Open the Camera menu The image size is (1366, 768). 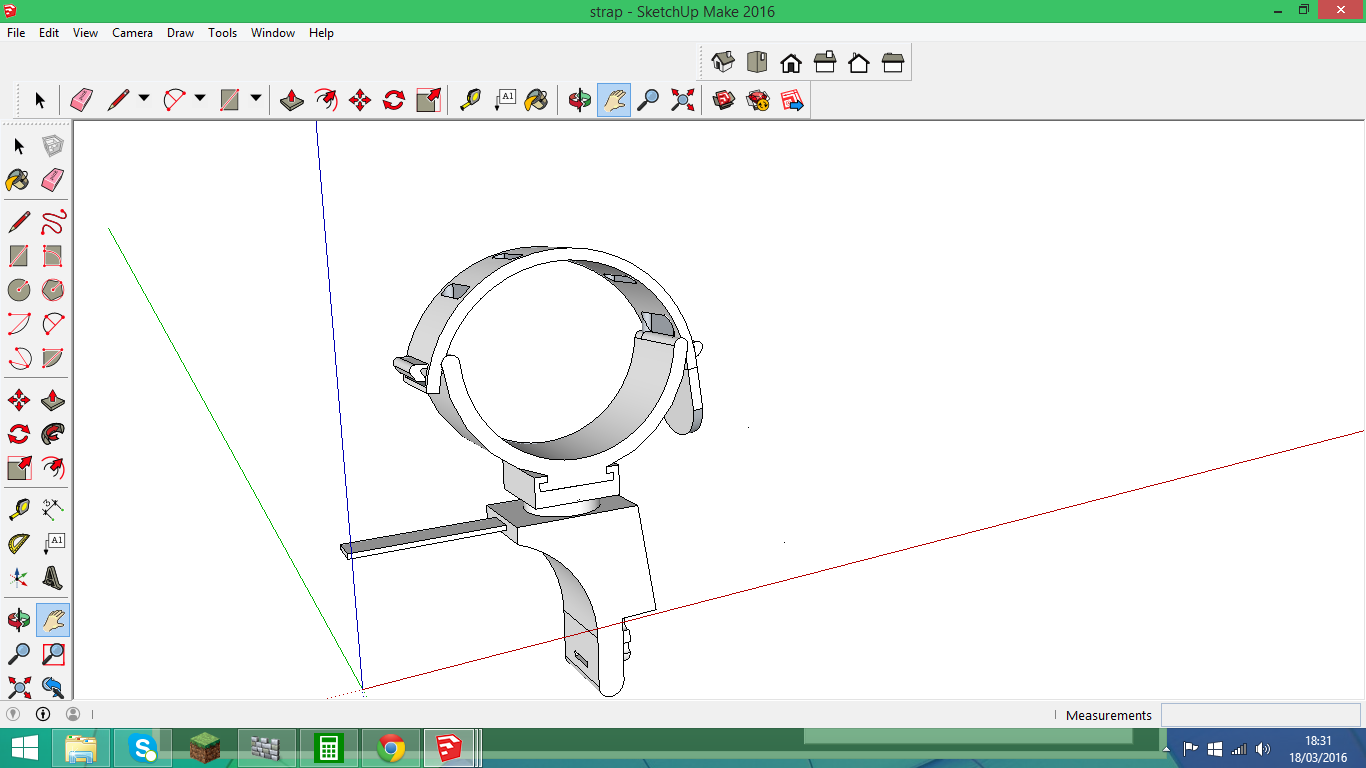(132, 33)
